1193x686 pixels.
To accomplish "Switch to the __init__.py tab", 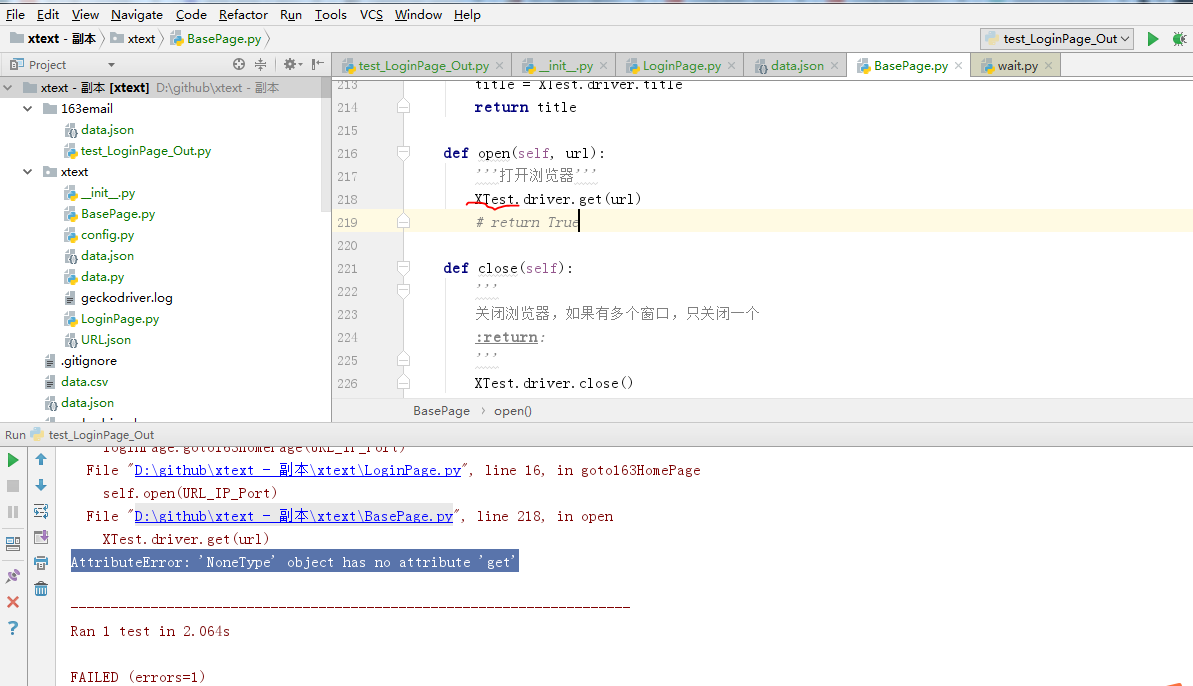I will pyautogui.click(x=565, y=66).
